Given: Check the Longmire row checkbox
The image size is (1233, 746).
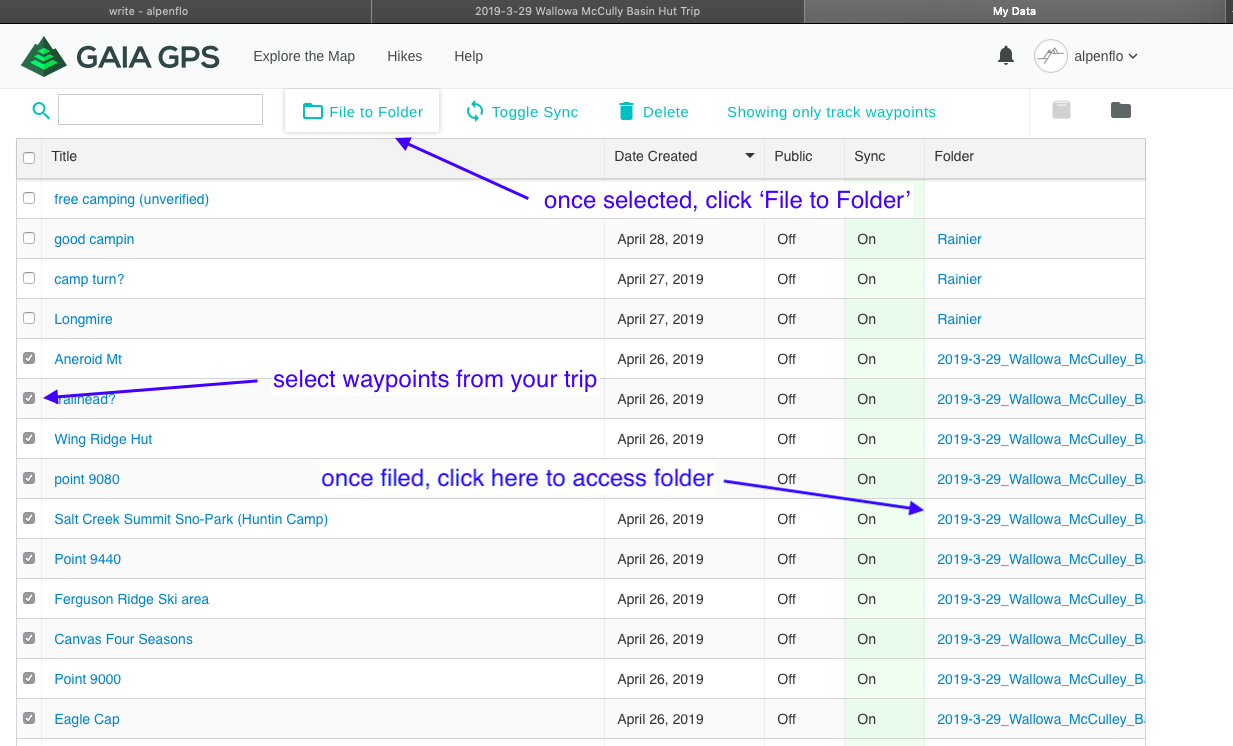Looking at the screenshot, I should pyautogui.click(x=29, y=318).
